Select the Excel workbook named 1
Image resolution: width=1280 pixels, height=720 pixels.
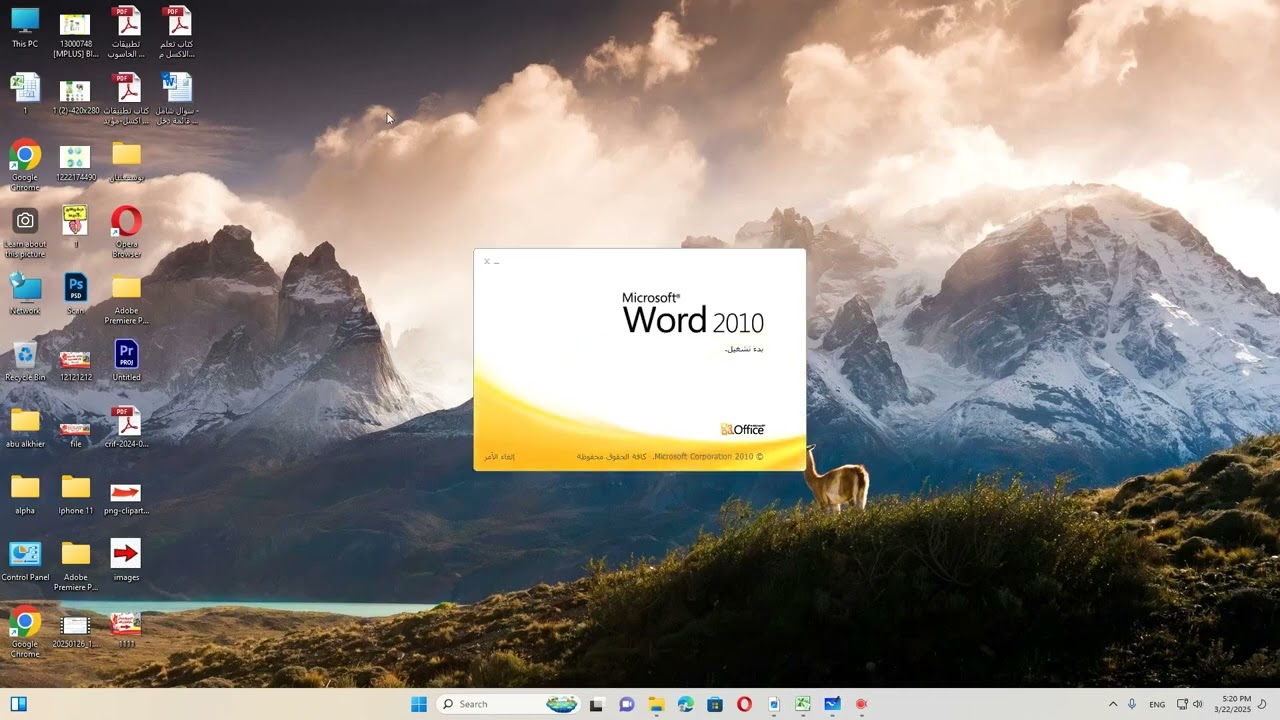25,94
